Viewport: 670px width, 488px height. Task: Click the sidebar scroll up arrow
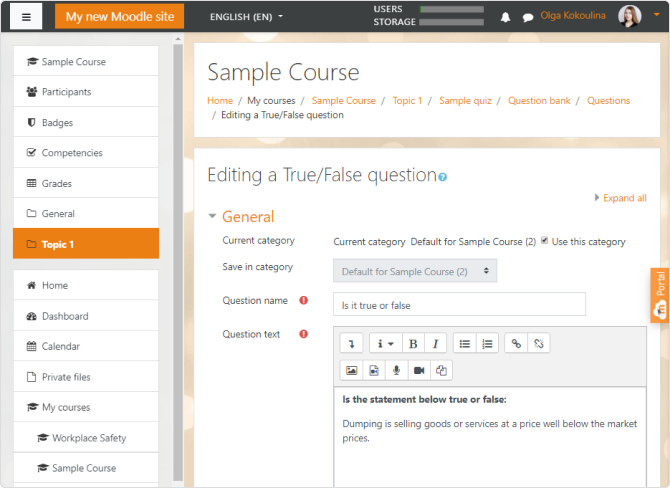(178, 39)
